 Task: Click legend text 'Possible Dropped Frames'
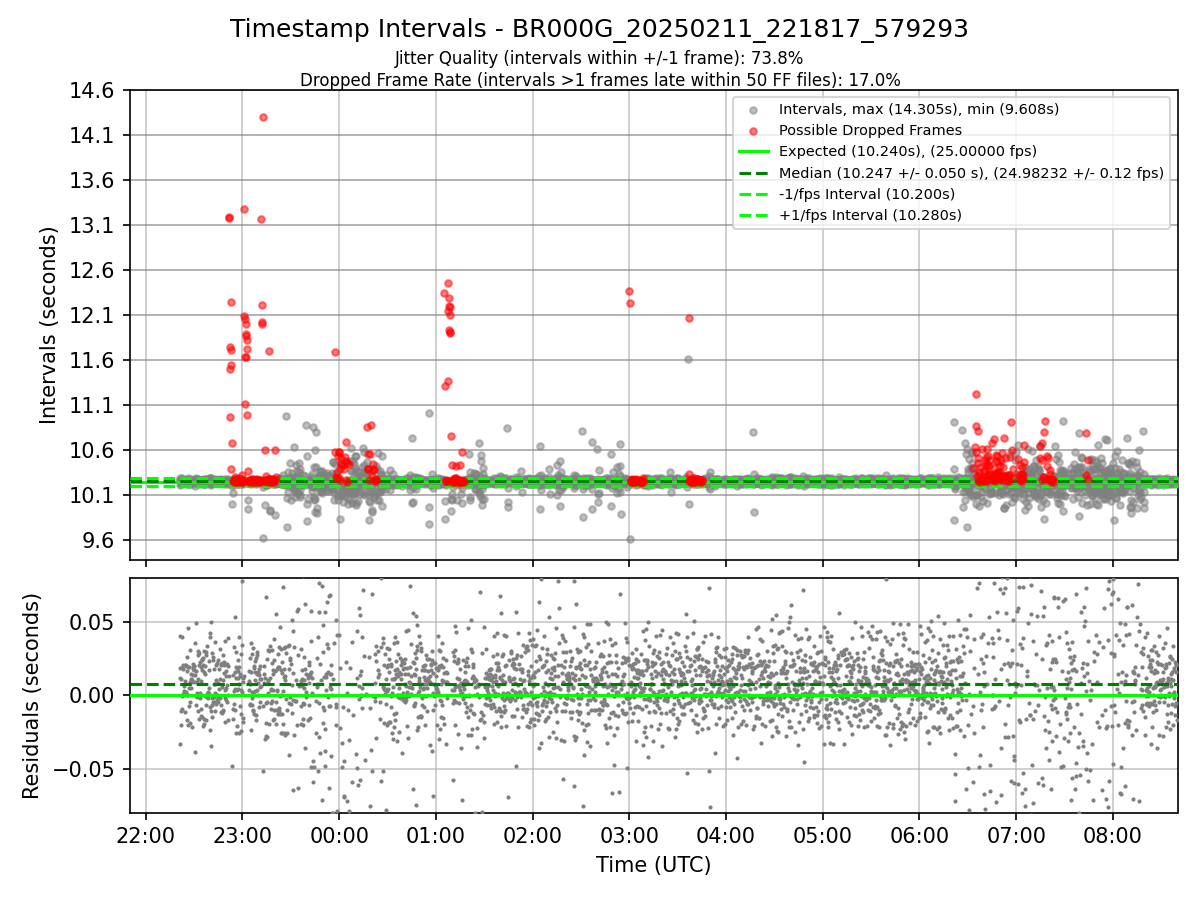coord(870,130)
